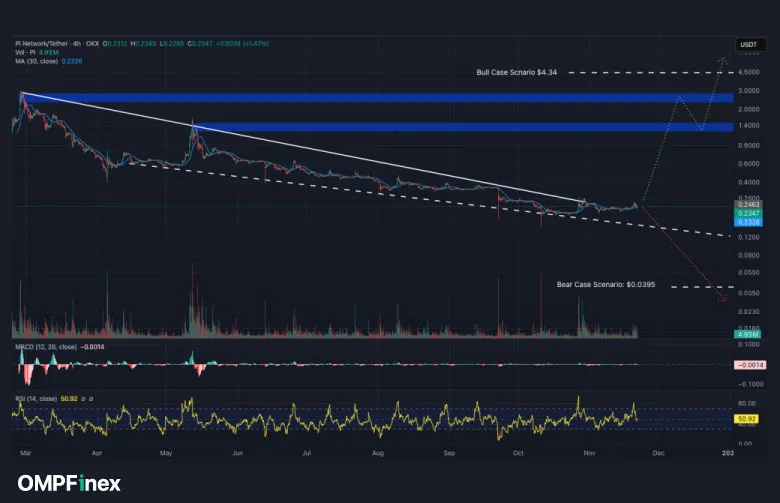The width and height of the screenshot is (780, 503).
Task: Click the OMPFinex logo
Action: [x=67, y=483]
